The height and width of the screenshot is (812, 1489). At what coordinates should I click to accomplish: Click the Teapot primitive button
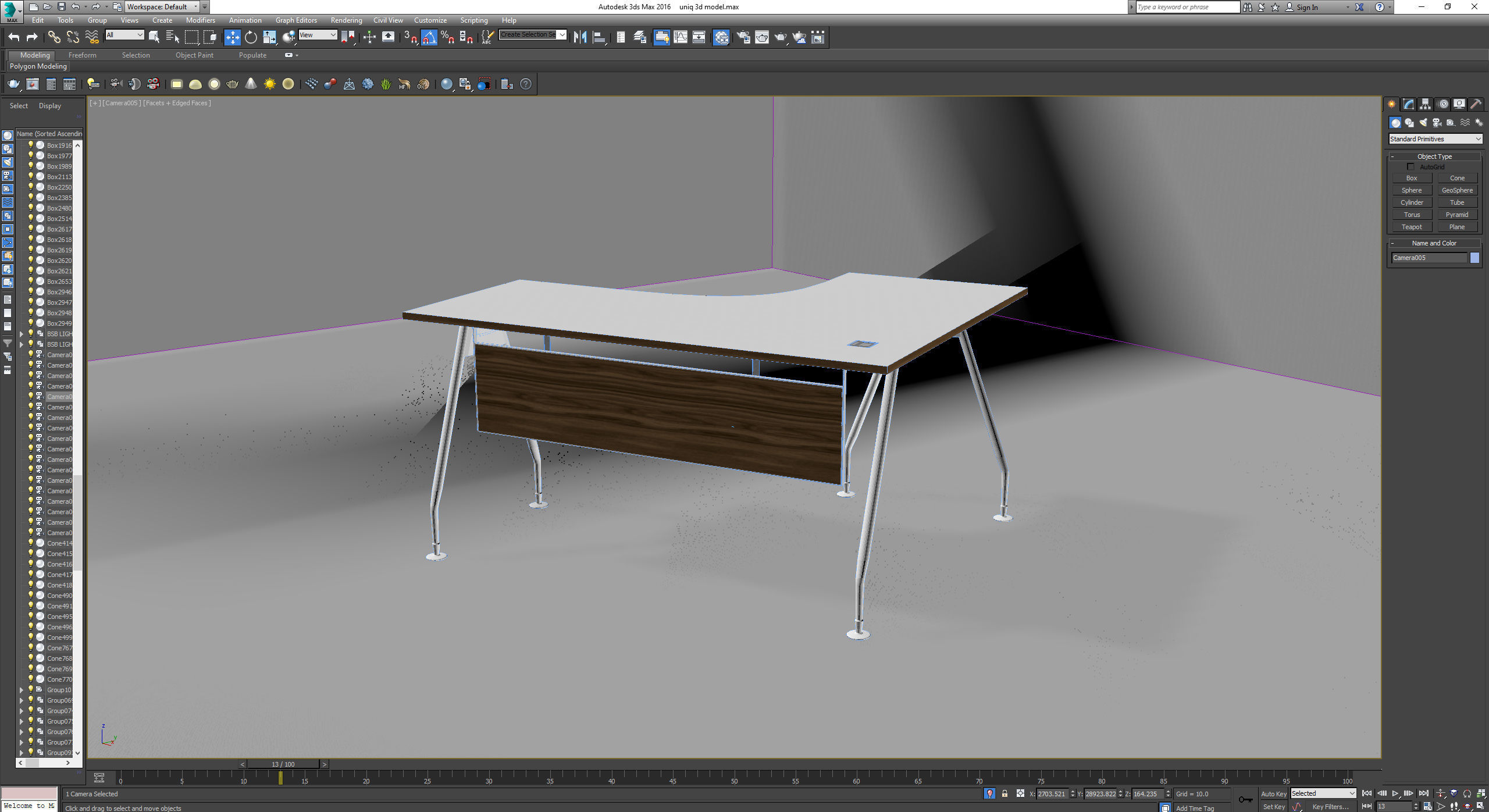[1412, 227]
